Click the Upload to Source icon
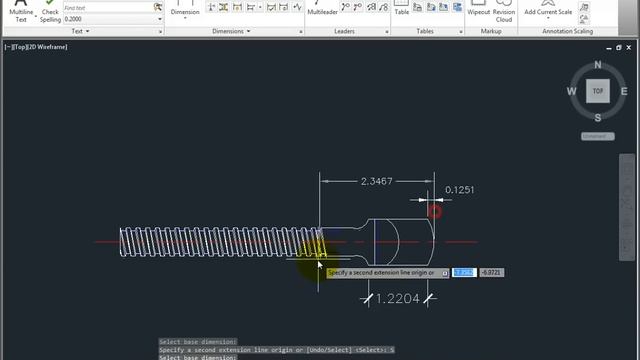The width and height of the screenshot is (640, 360). tap(443, 7)
